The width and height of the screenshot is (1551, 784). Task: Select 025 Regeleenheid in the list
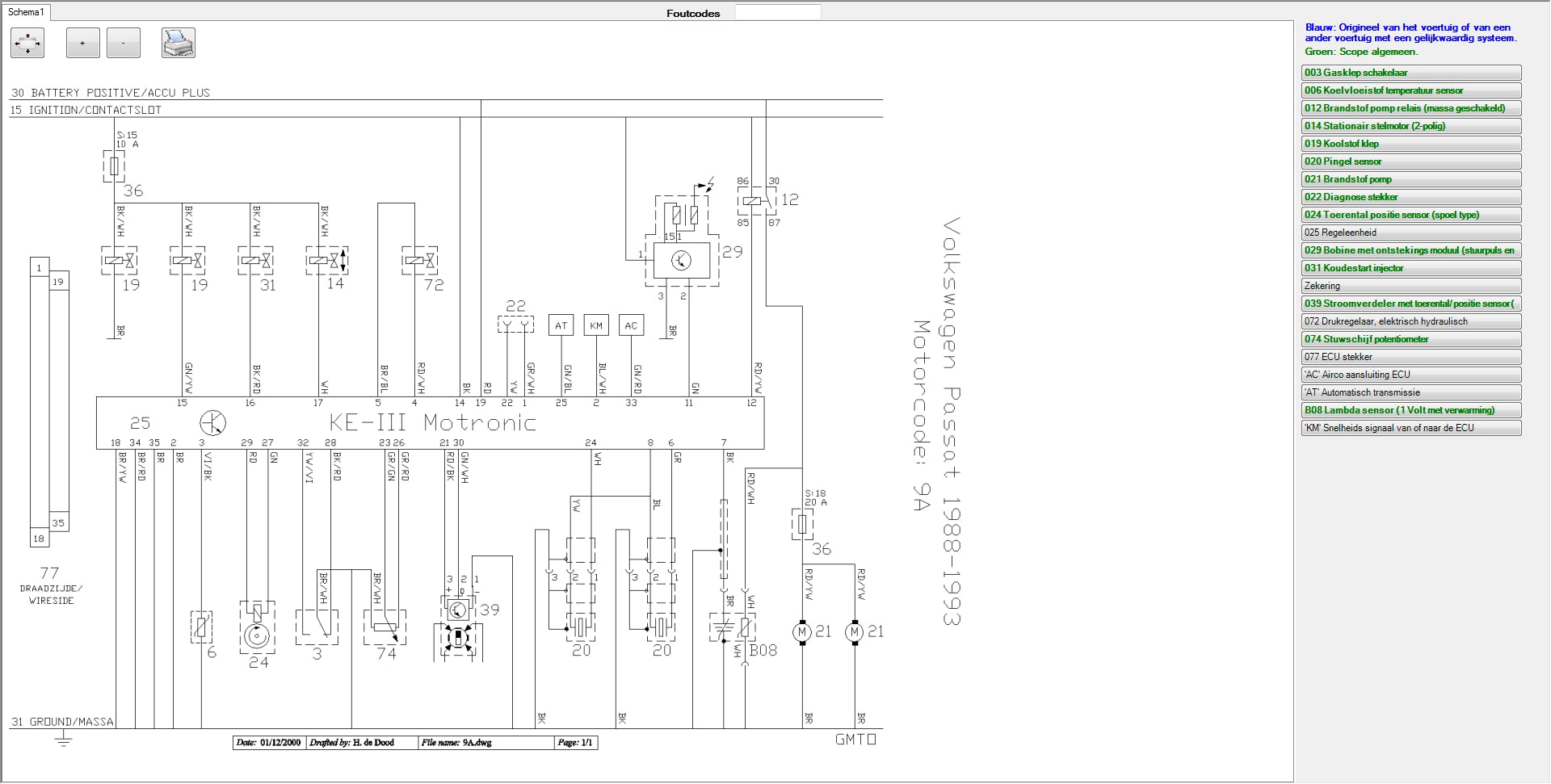[x=1410, y=233]
